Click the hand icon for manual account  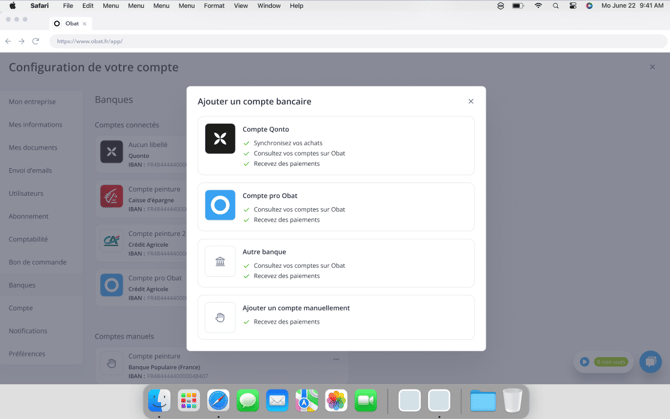point(220,318)
